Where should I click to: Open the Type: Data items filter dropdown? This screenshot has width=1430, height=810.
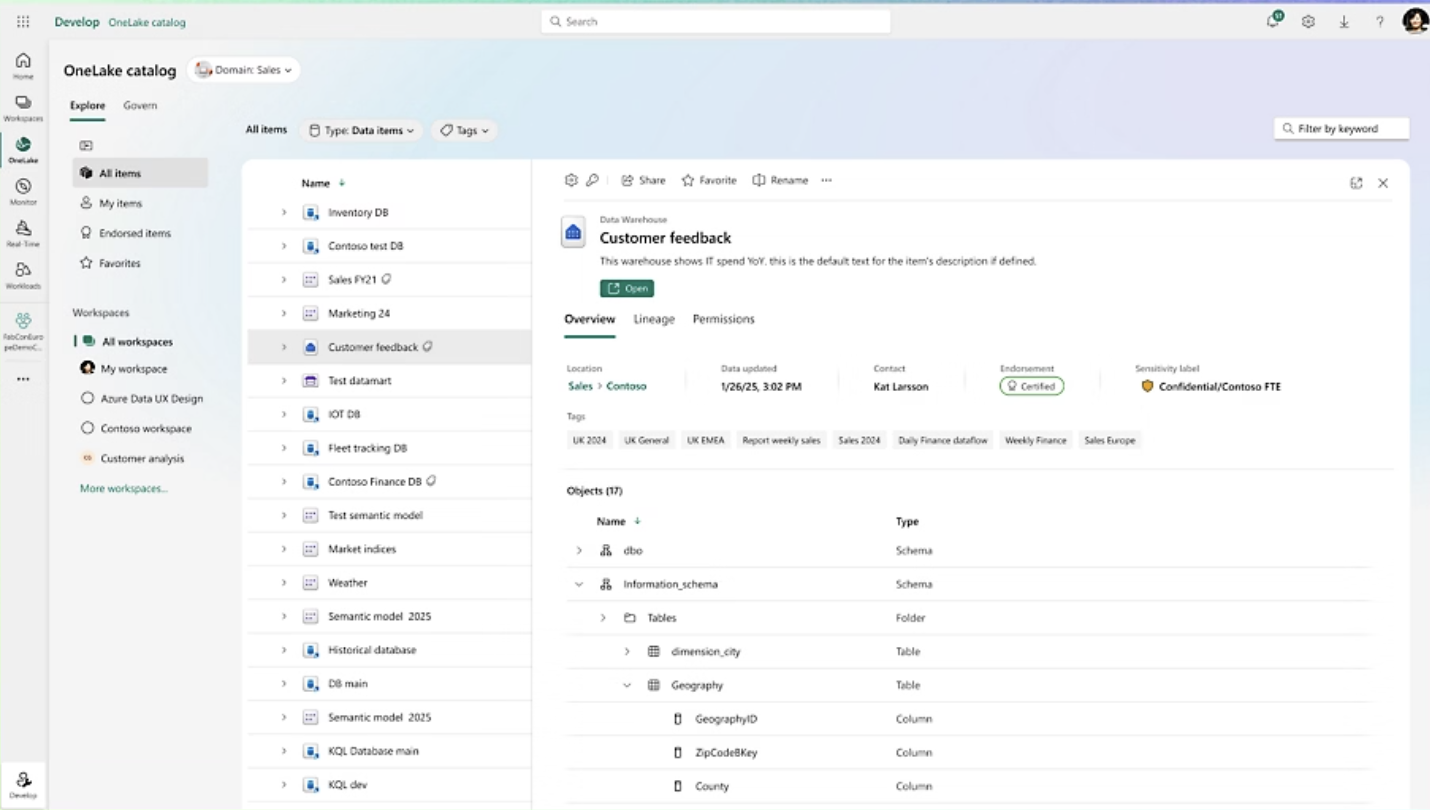point(361,130)
